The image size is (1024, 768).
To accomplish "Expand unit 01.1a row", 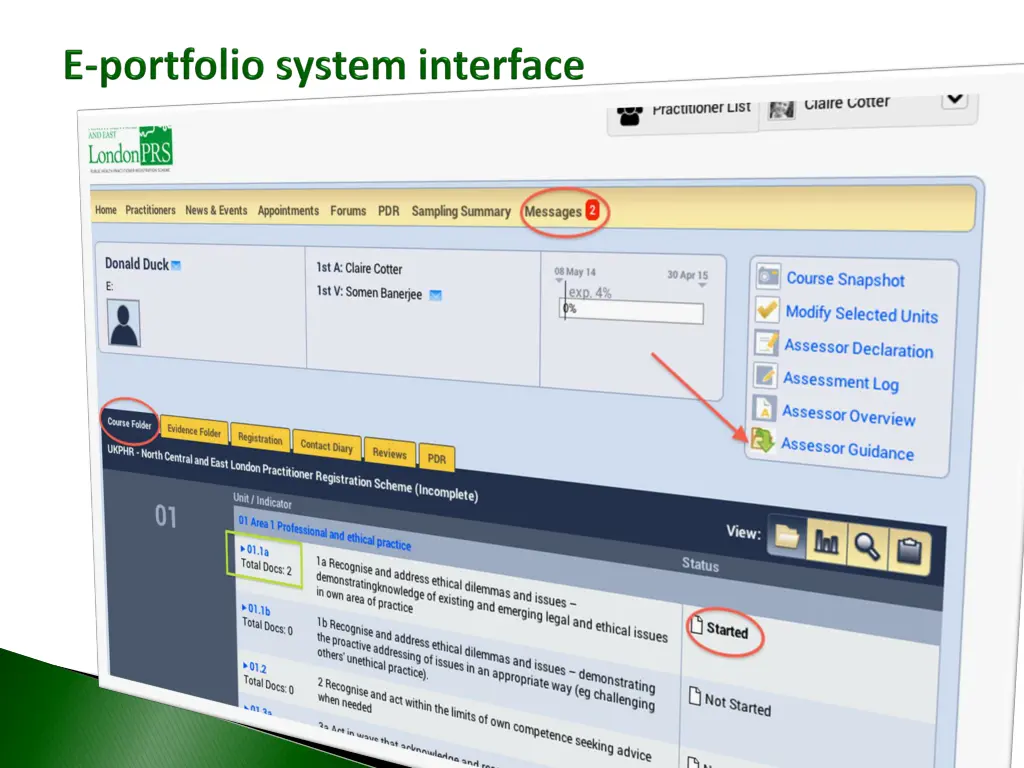I will coord(254,551).
